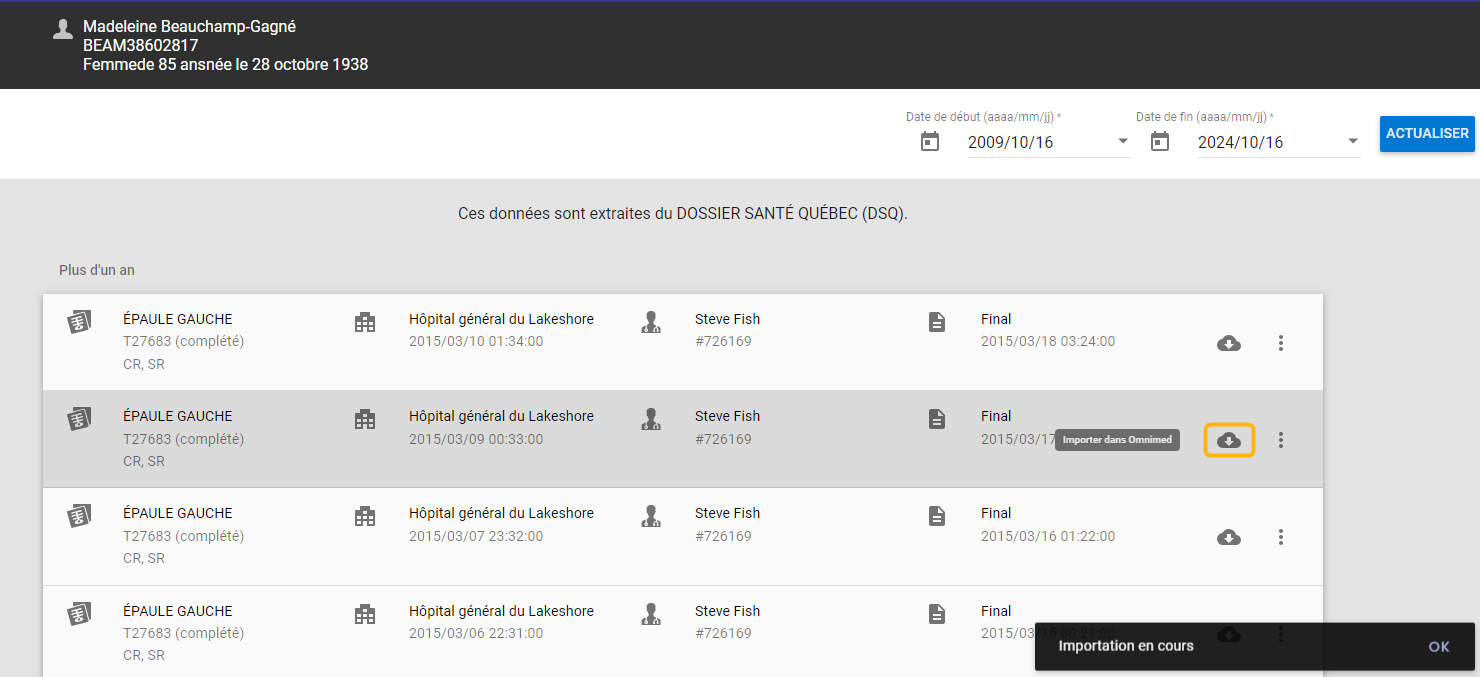Select the Plus d'un an section label
The image size is (1480, 677).
[96, 269]
